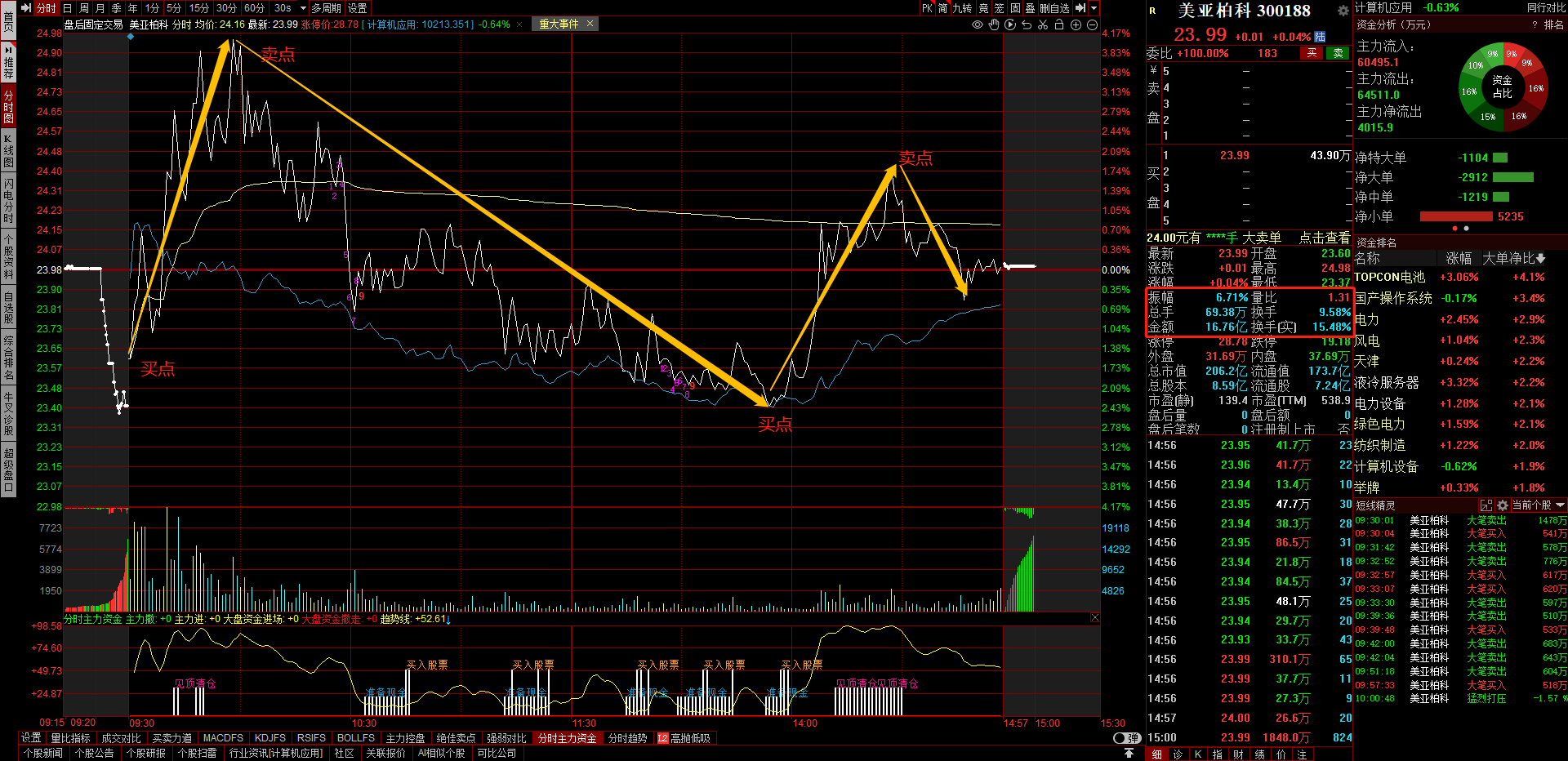Click the 国产操作系统 sector row
Image resolution: width=1568 pixels, height=761 pixels.
1460,298
